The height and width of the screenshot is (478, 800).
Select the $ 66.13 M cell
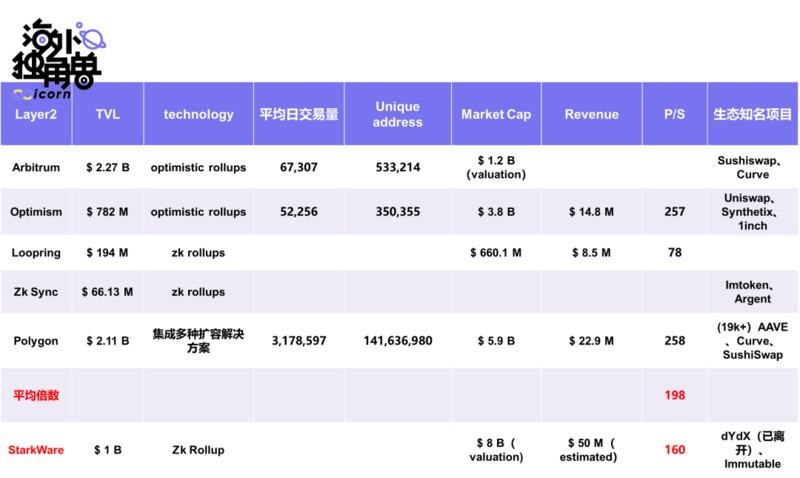pos(108,292)
